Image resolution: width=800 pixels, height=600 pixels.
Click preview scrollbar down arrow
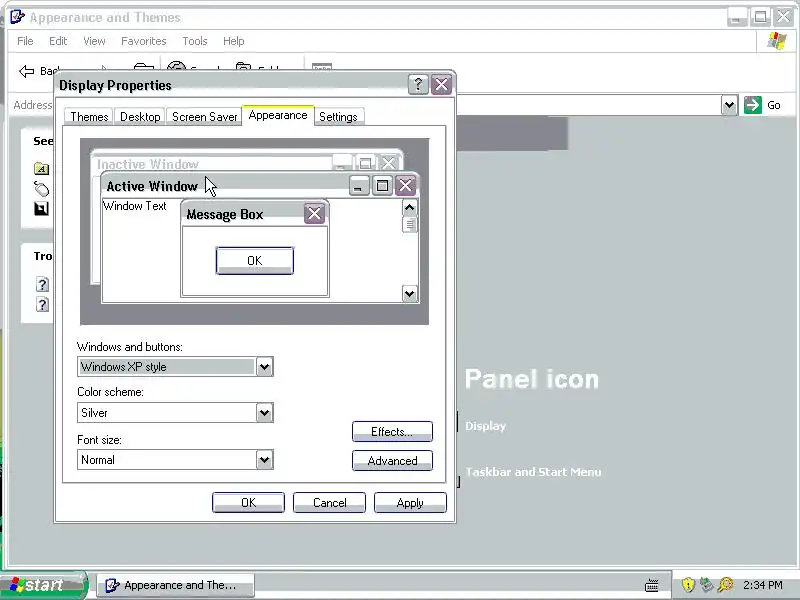[409, 294]
